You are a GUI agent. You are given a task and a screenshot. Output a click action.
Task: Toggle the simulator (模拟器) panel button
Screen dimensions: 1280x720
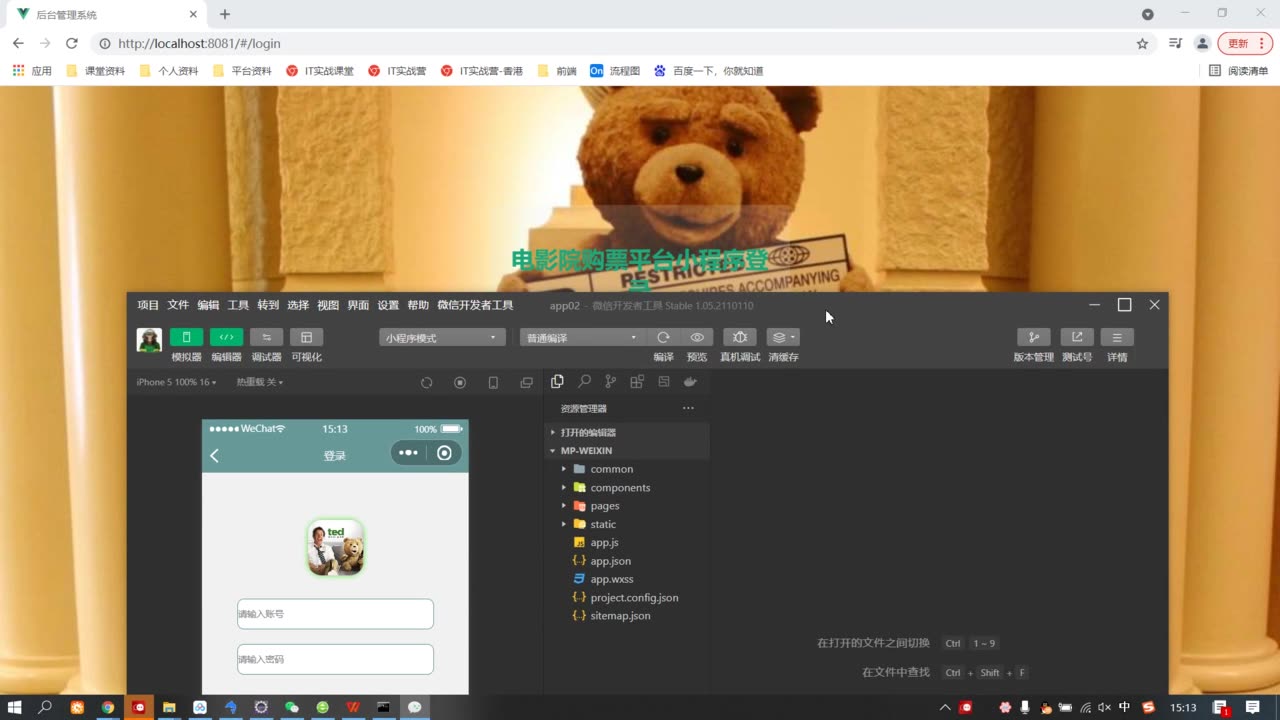click(186, 337)
